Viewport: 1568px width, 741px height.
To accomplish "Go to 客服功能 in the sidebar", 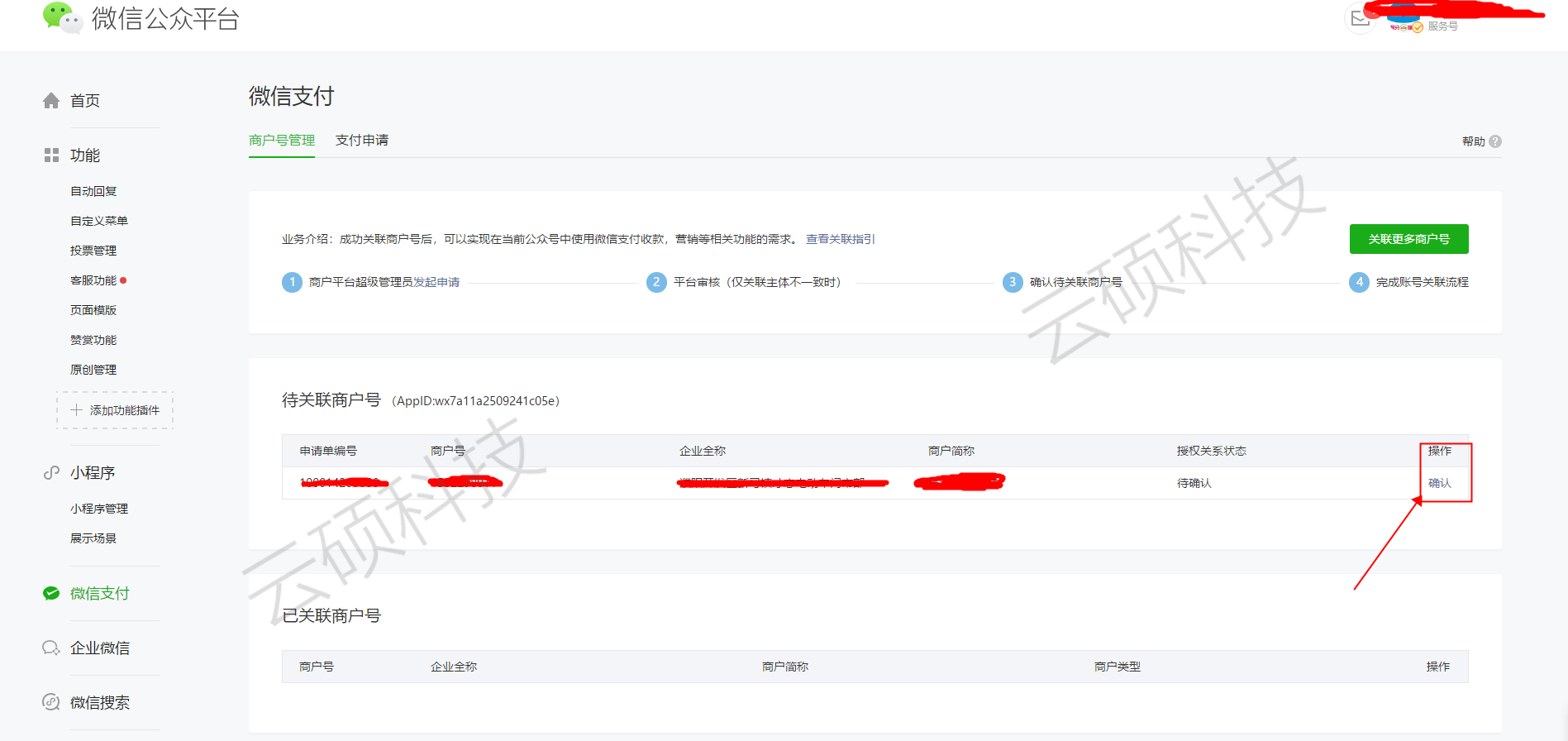I will click(x=93, y=280).
